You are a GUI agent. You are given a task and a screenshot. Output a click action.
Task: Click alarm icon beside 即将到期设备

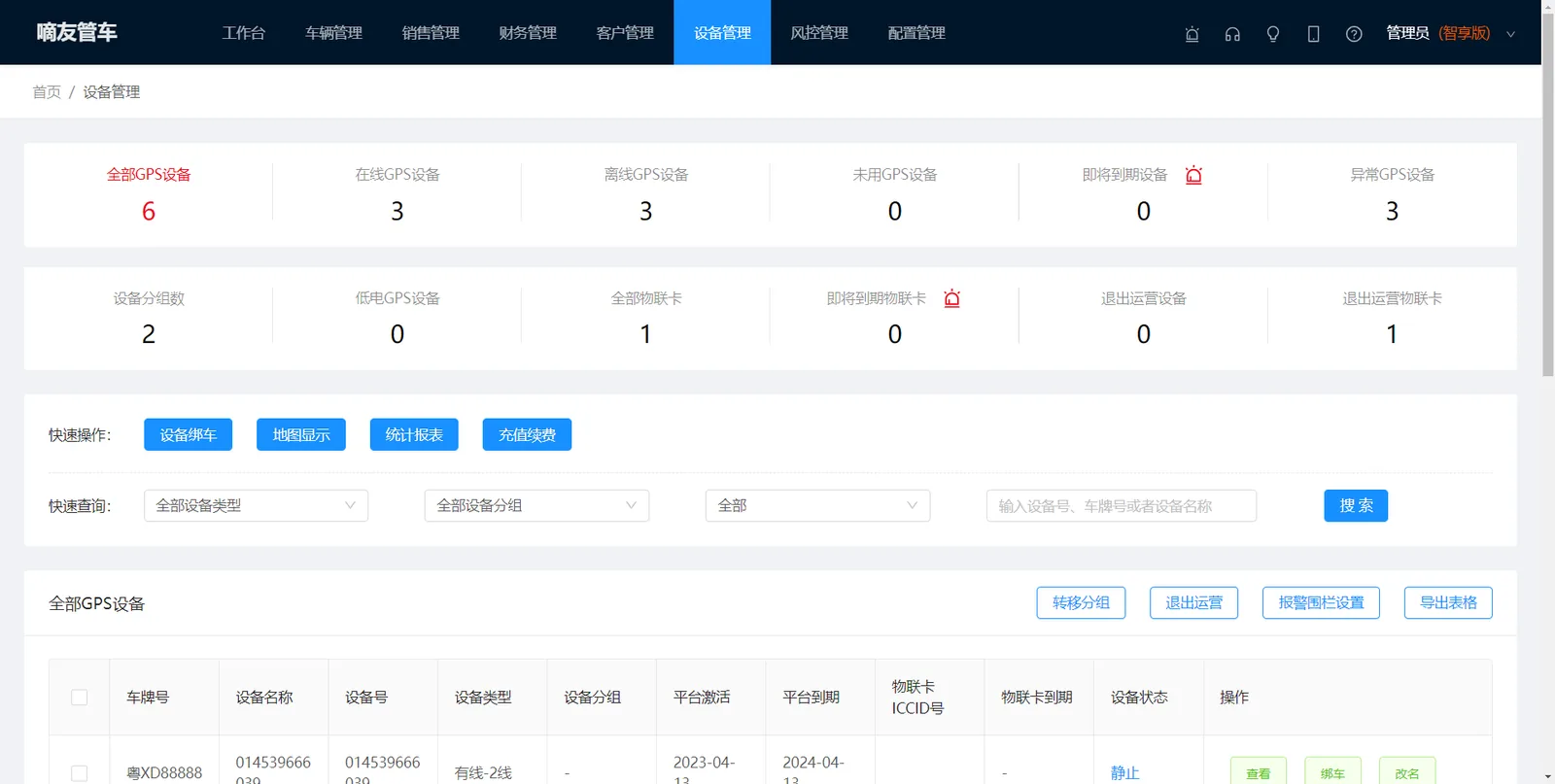1193,175
